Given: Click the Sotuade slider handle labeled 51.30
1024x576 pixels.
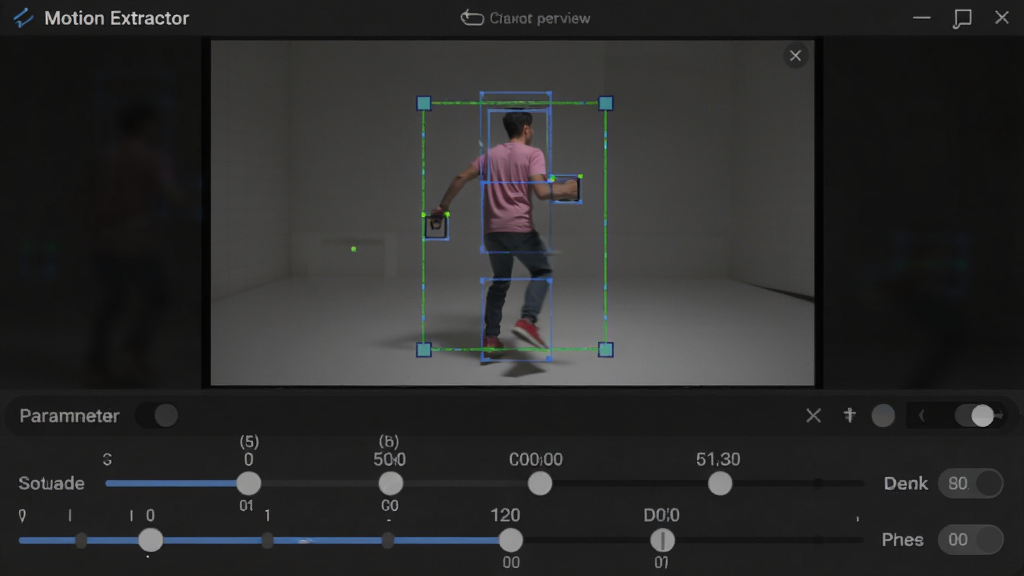Looking at the screenshot, I should (x=720, y=483).
